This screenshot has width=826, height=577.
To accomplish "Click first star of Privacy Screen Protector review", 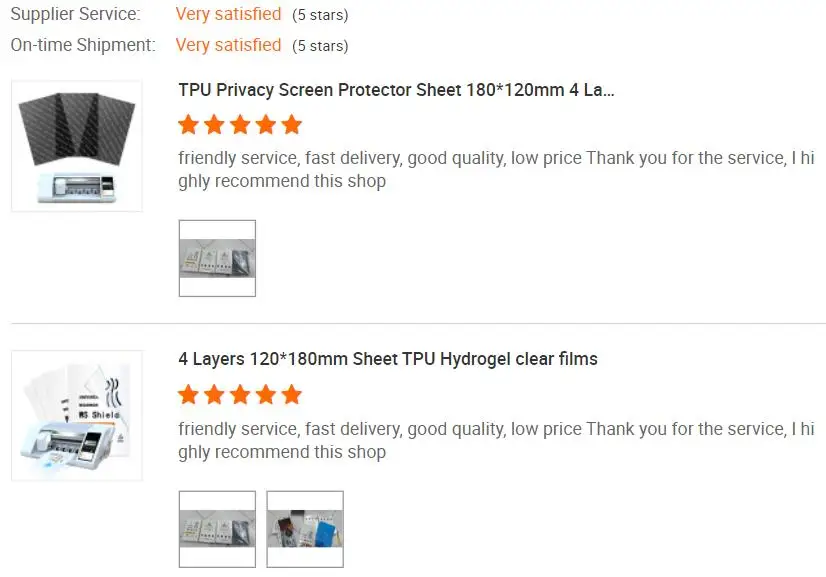I will pos(188,125).
